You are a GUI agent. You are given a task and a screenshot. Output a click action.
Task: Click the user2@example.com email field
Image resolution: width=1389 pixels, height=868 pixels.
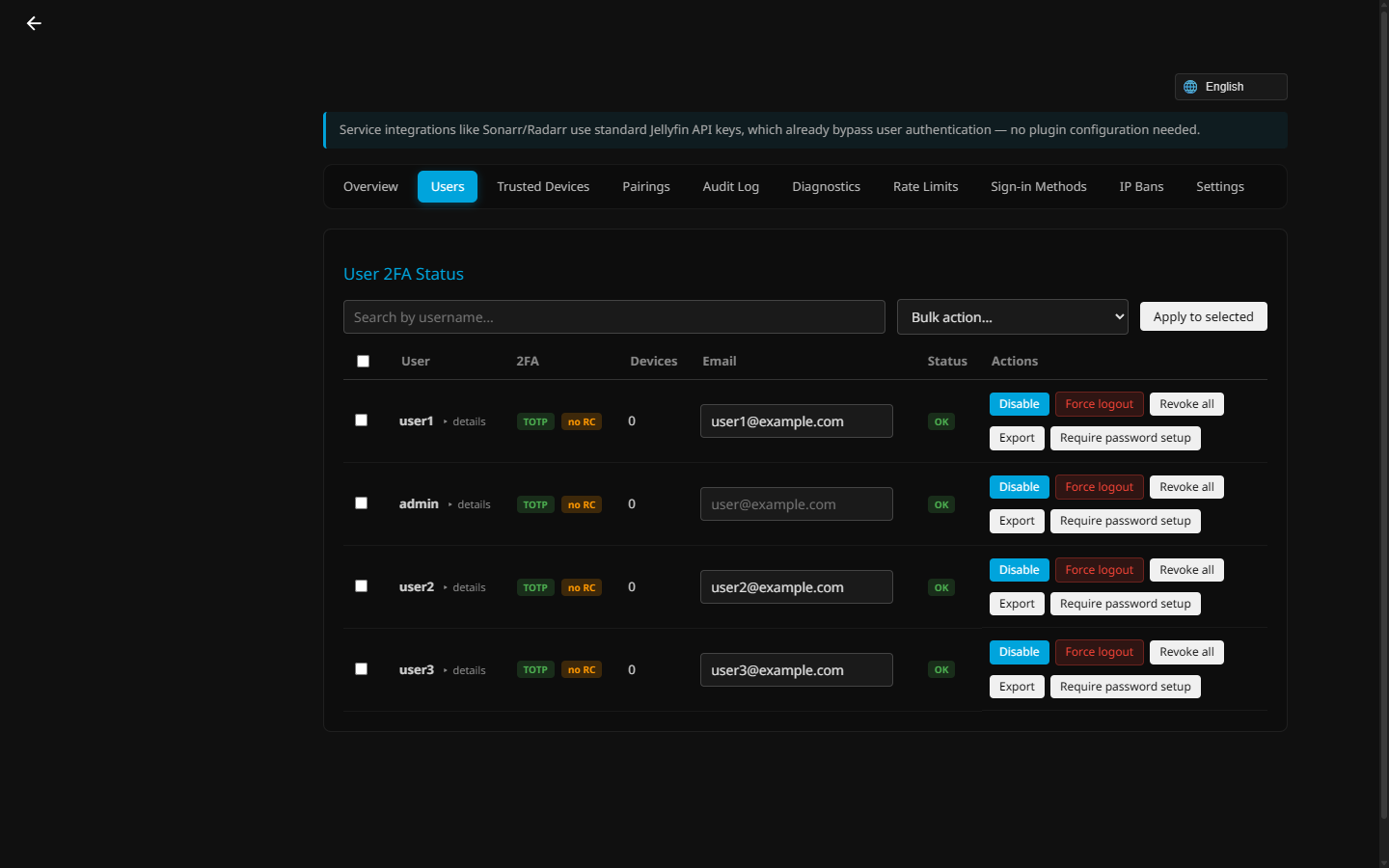(797, 587)
